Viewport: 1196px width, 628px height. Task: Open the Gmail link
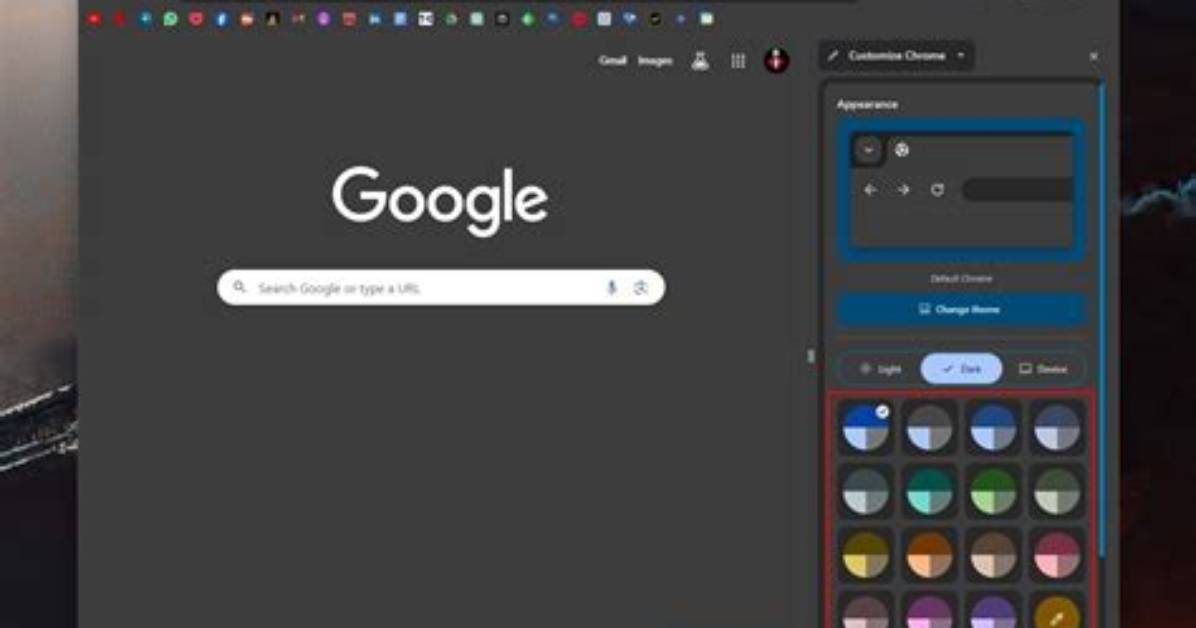[612, 60]
